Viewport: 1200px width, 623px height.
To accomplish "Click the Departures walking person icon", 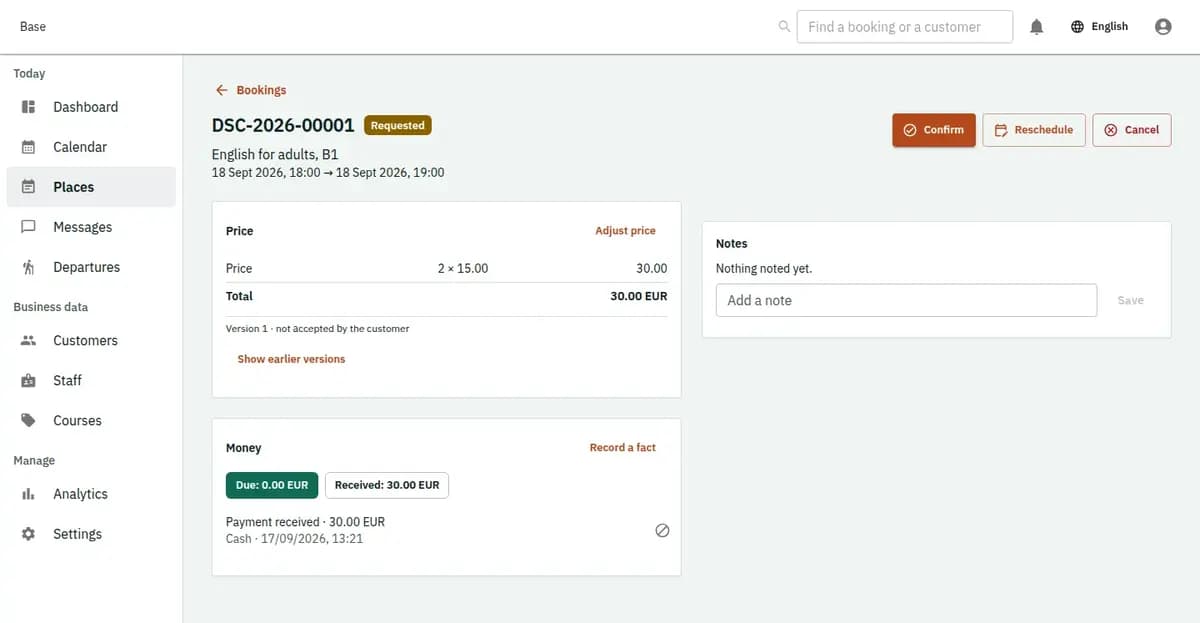I will click(x=29, y=267).
